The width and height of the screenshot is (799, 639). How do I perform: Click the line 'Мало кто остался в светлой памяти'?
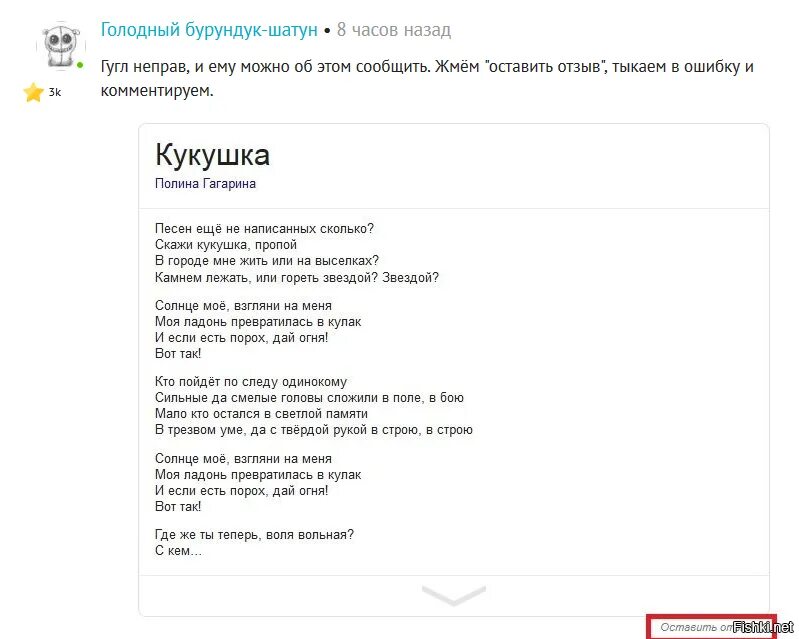click(261, 413)
